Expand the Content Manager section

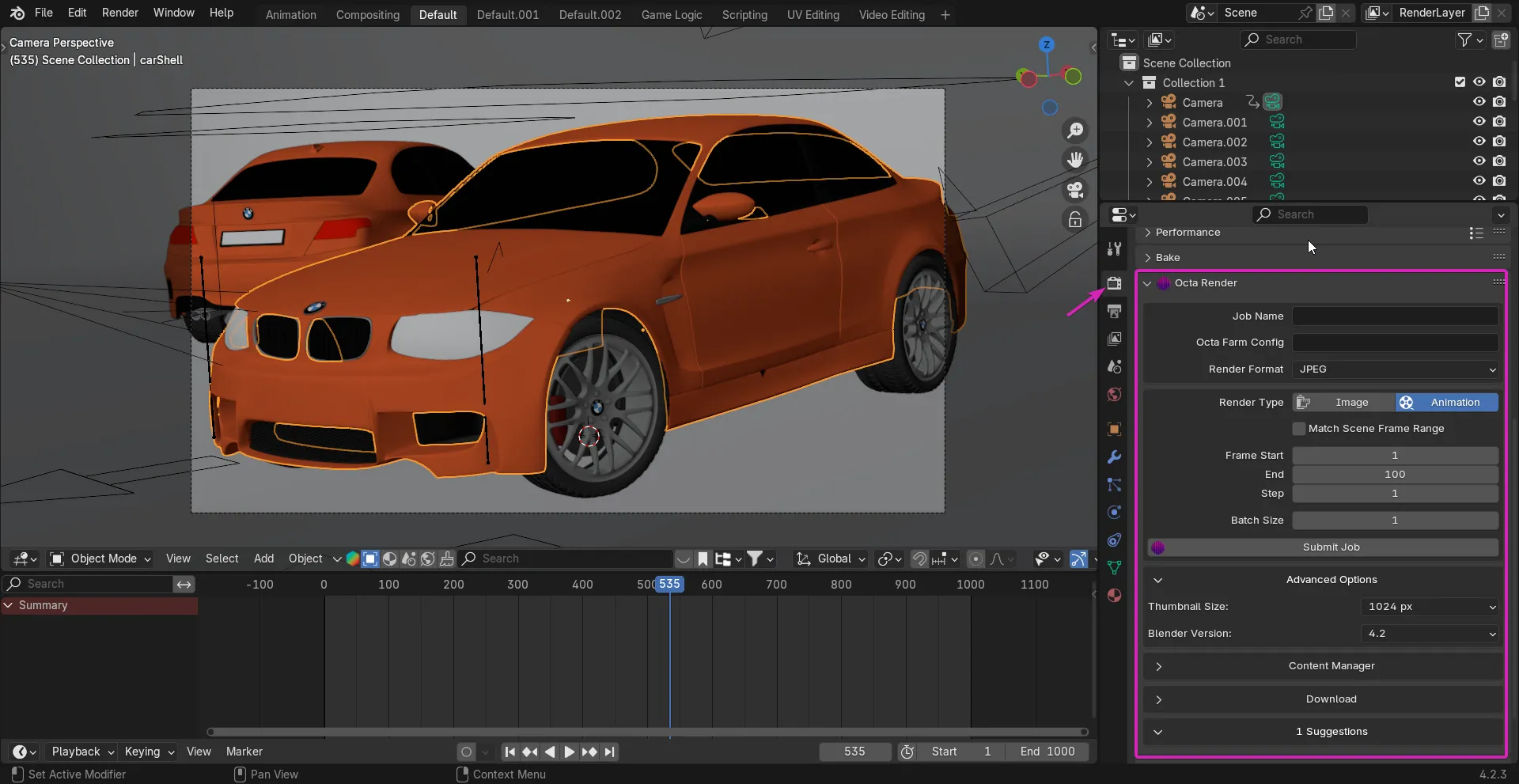click(1323, 666)
